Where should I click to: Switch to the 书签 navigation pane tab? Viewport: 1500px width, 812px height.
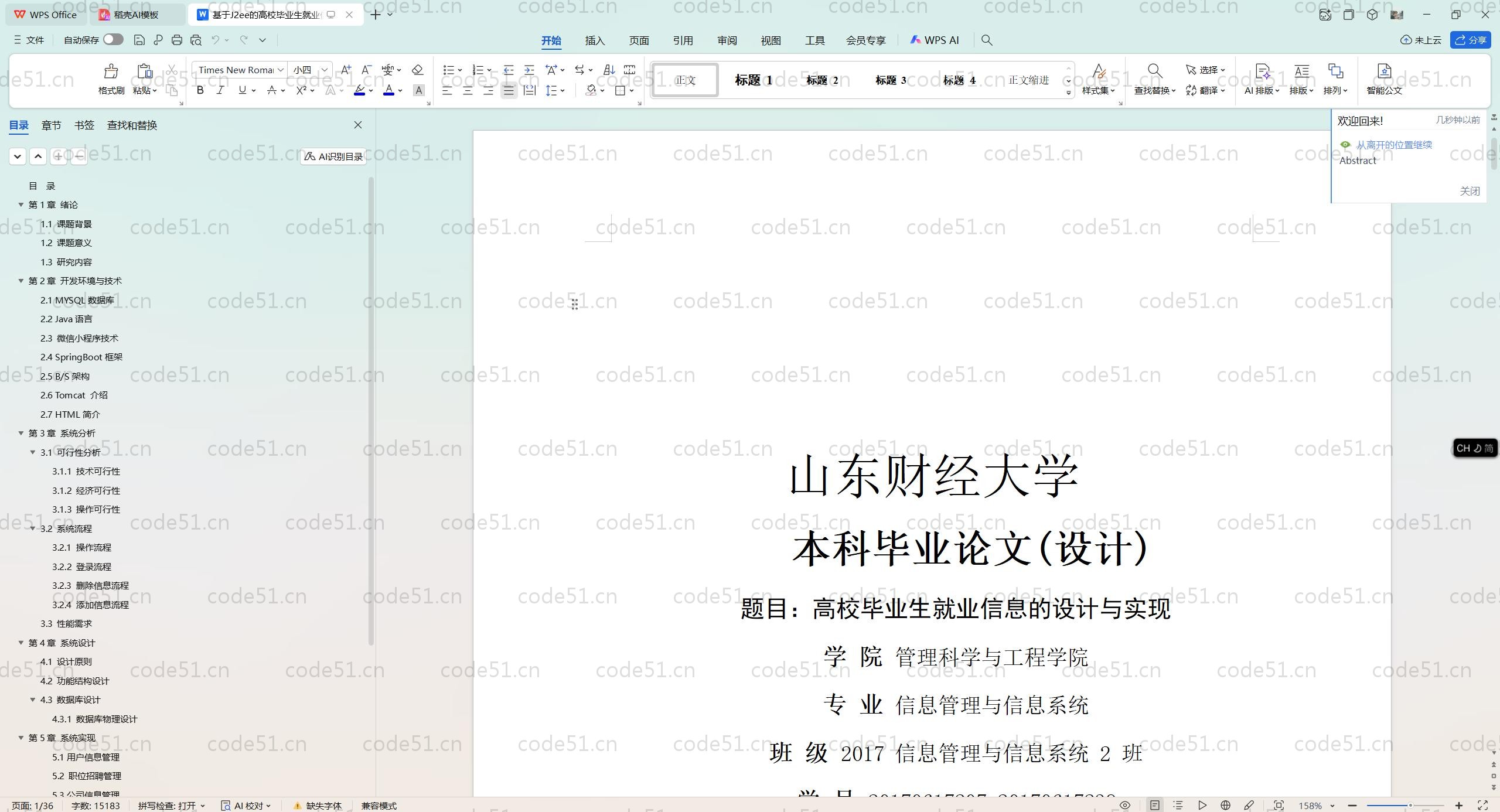[x=84, y=125]
